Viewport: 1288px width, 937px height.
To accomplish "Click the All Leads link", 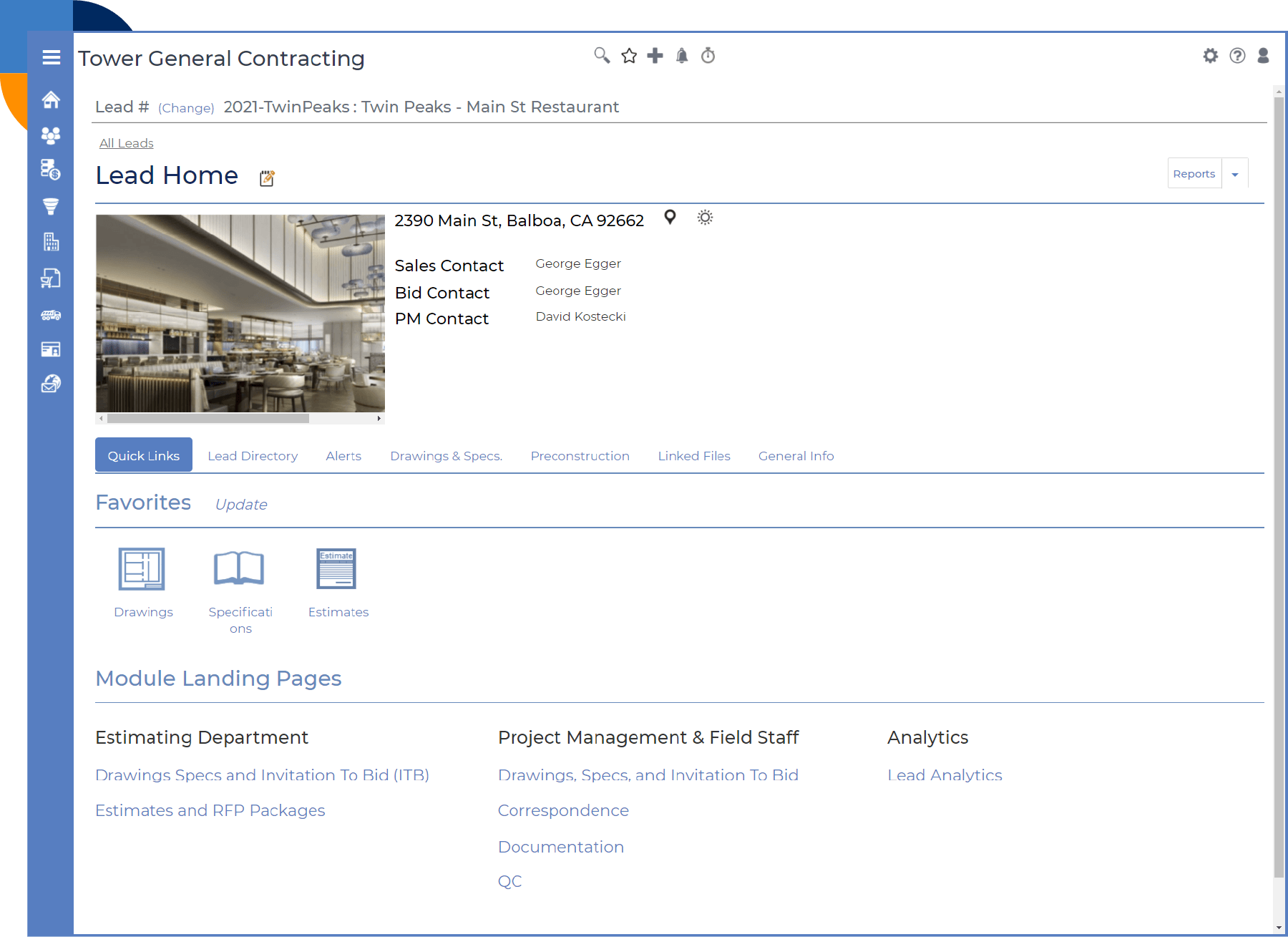I will [127, 143].
